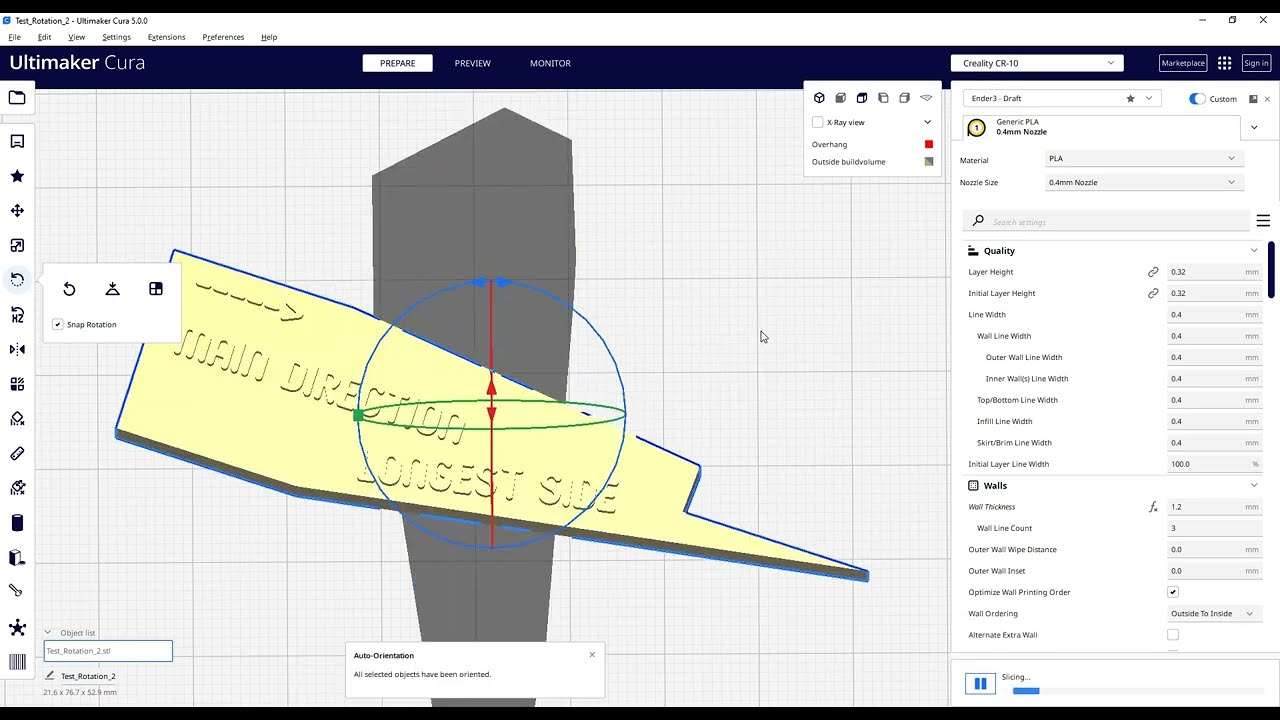Screen dimensions: 1280x720
Task: Switch to top view cube icon
Action: click(861, 98)
